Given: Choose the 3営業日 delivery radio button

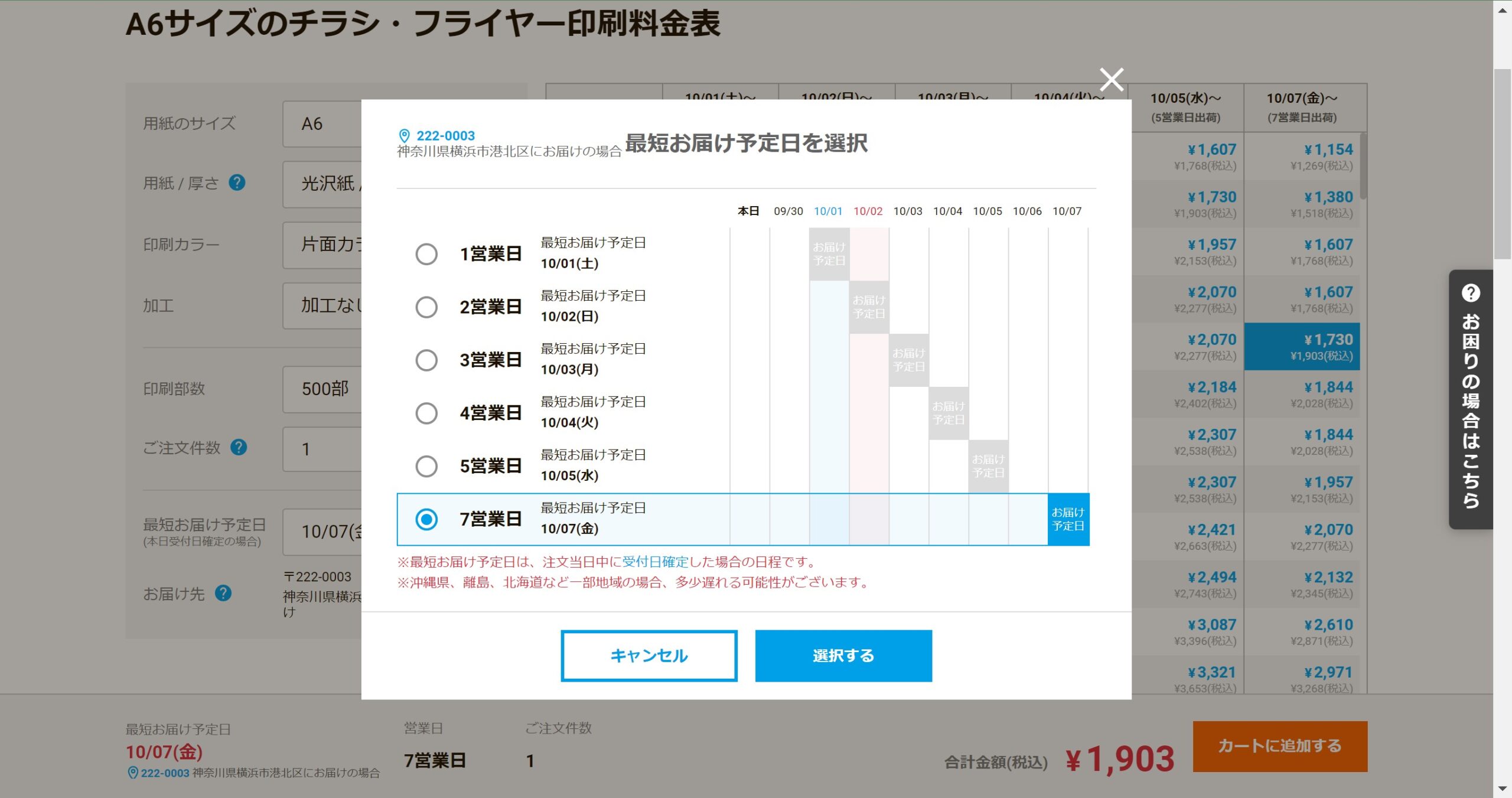Looking at the screenshot, I should pyautogui.click(x=426, y=360).
